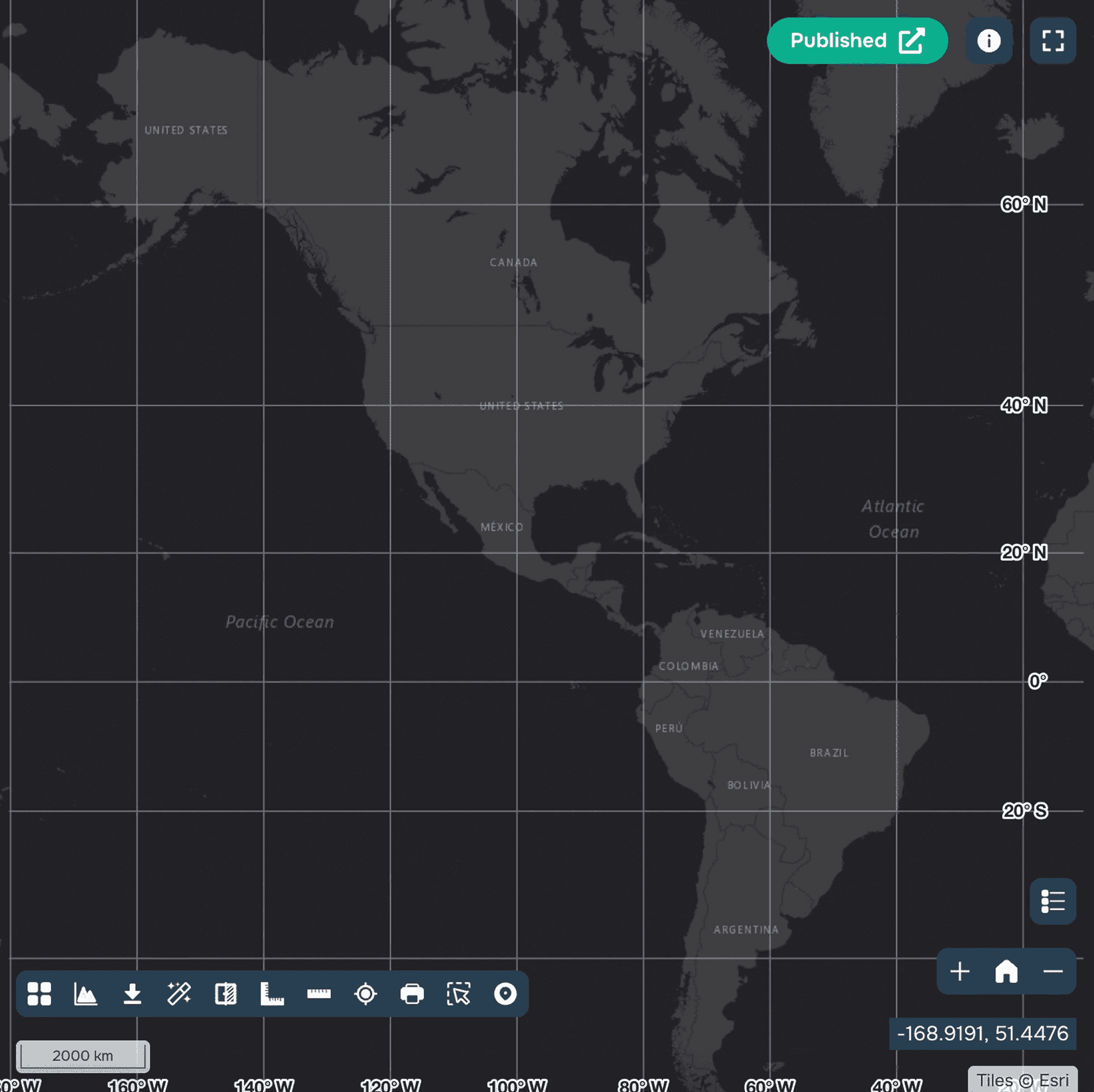The height and width of the screenshot is (1092, 1094).
Task: Reset map to home extent
Action: pos(1006,971)
